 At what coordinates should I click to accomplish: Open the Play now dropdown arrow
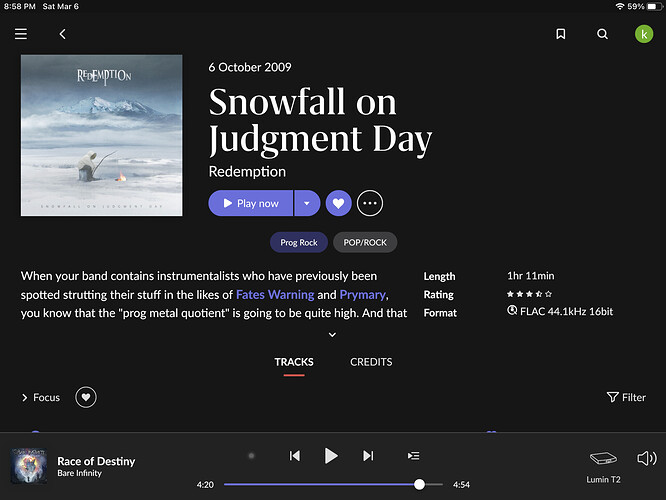(307, 203)
